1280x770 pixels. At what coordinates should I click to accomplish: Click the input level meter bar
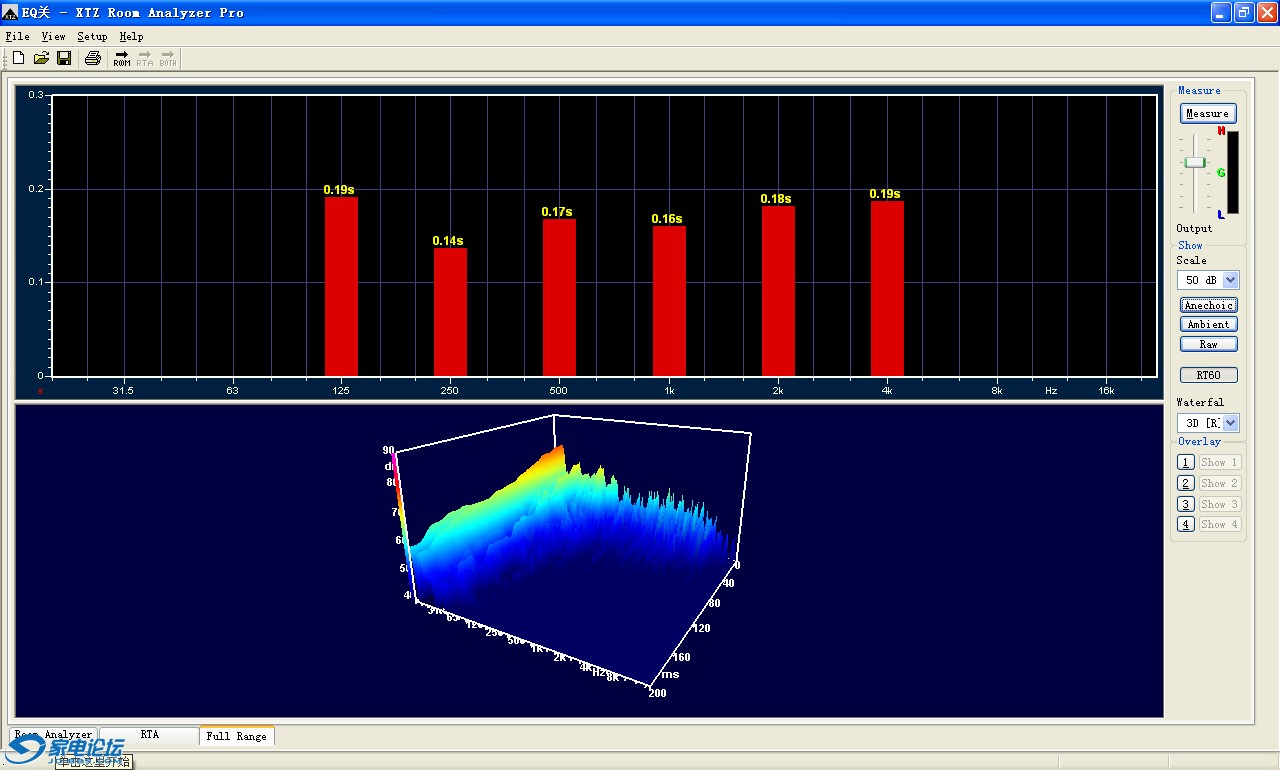[x=1233, y=172]
